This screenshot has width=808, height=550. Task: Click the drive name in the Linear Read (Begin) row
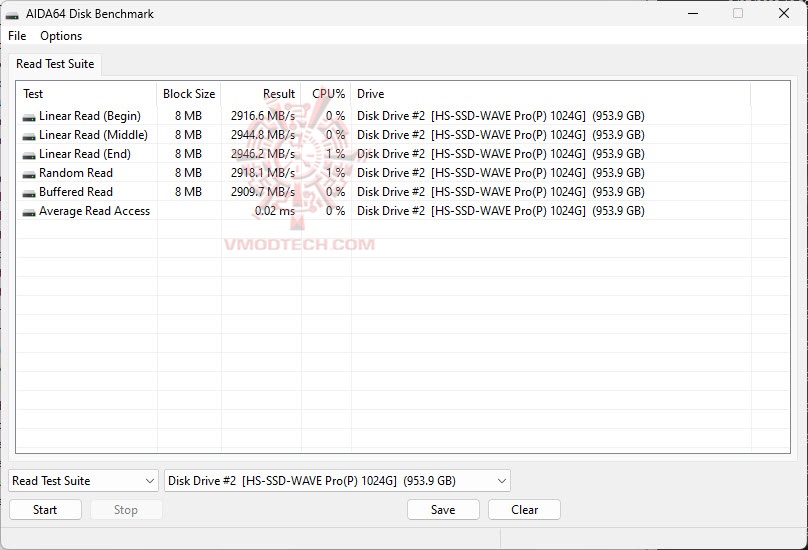click(501, 116)
